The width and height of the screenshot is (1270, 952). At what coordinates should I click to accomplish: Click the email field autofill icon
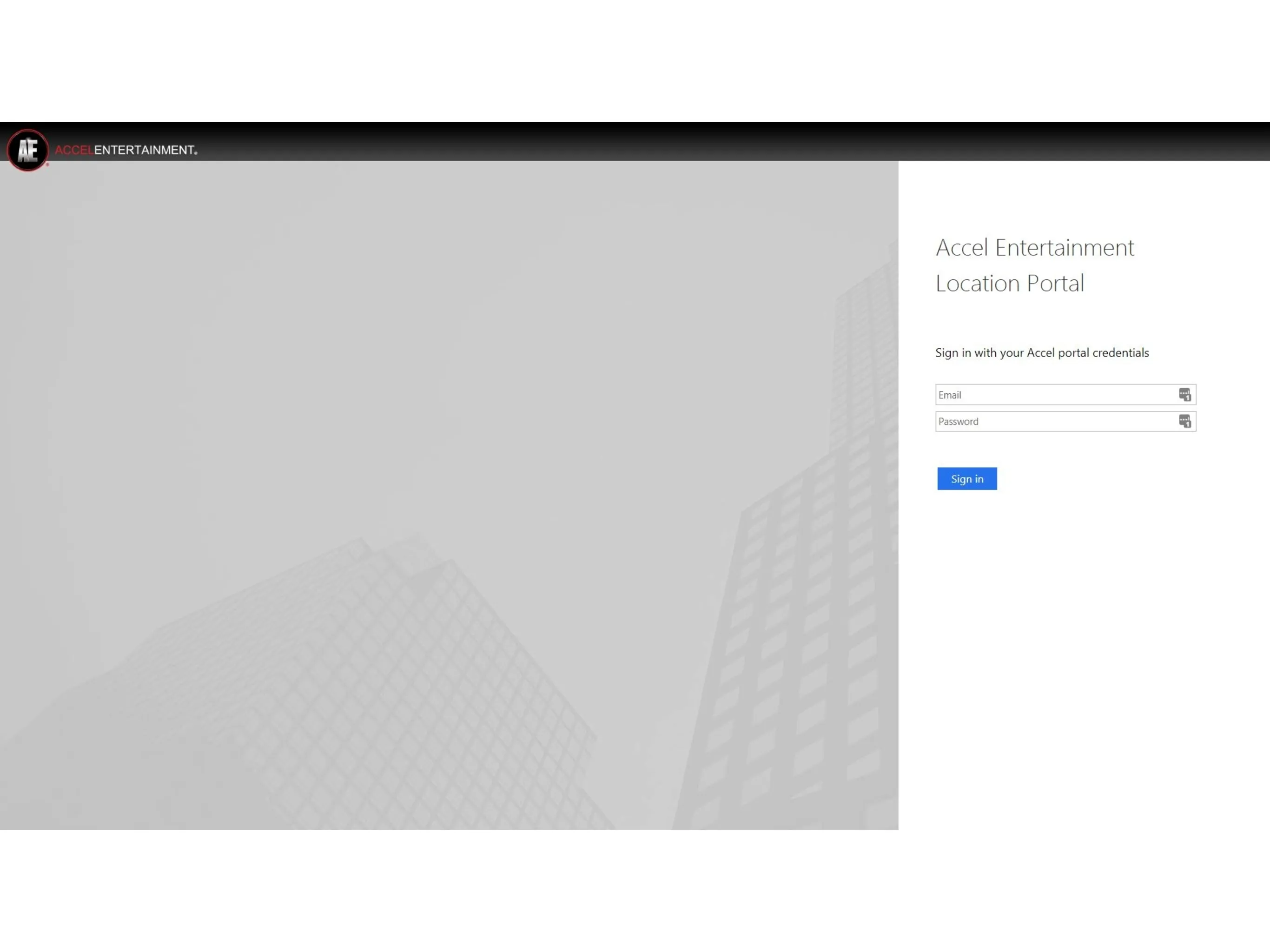[1185, 395]
